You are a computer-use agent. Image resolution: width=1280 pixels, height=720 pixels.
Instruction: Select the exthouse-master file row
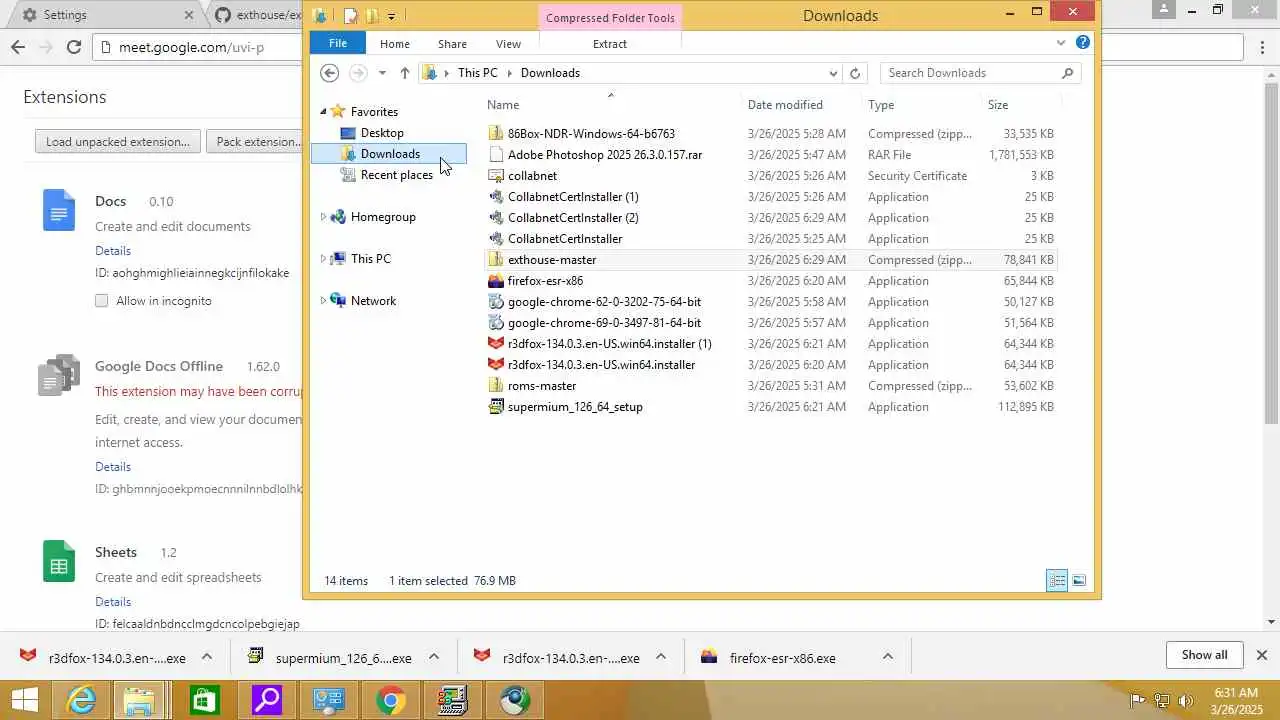tap(770, 260)
